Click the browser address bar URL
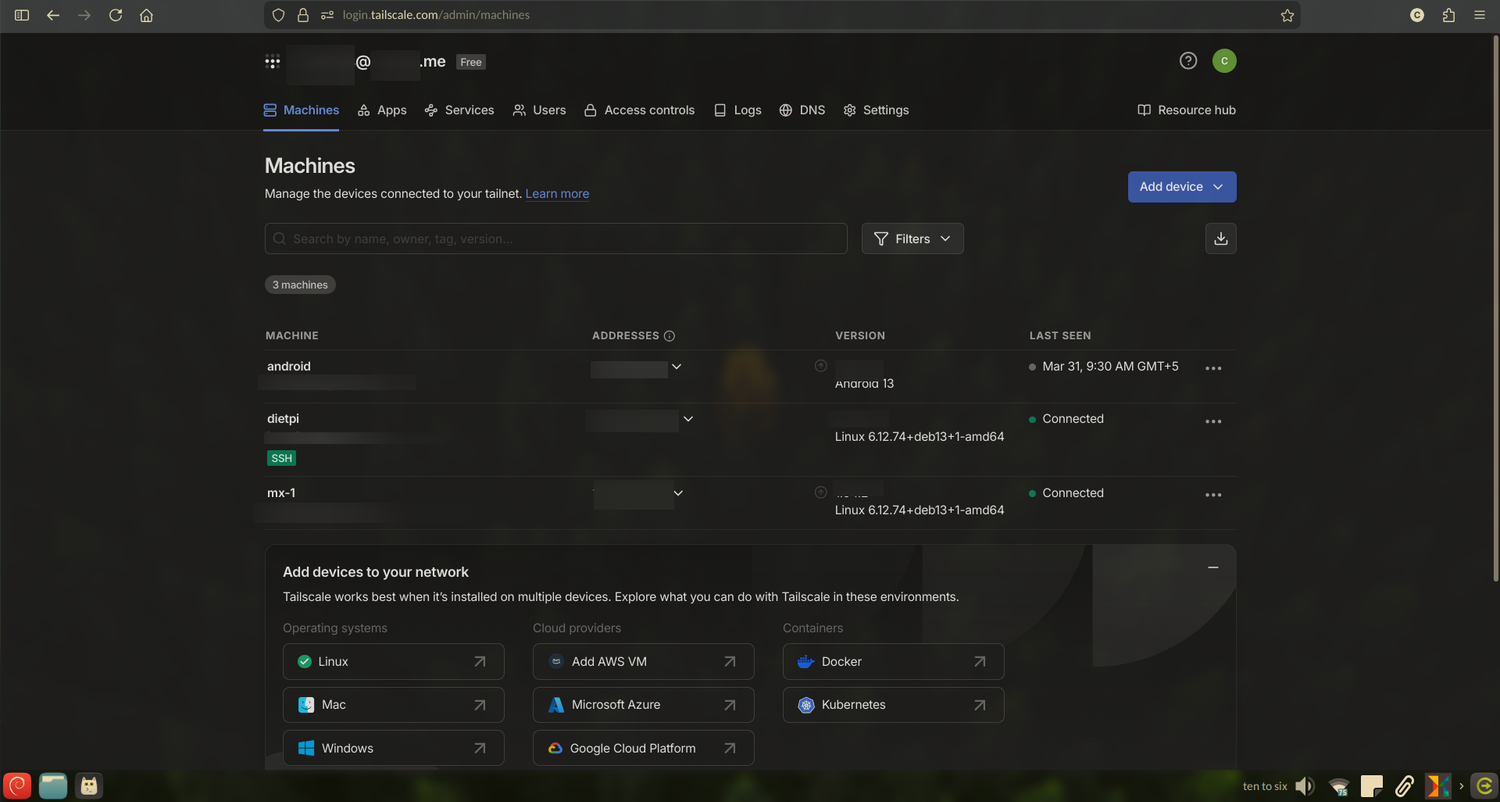The height and width of the screenshot is (802, 1500). [x=436, y=15]
